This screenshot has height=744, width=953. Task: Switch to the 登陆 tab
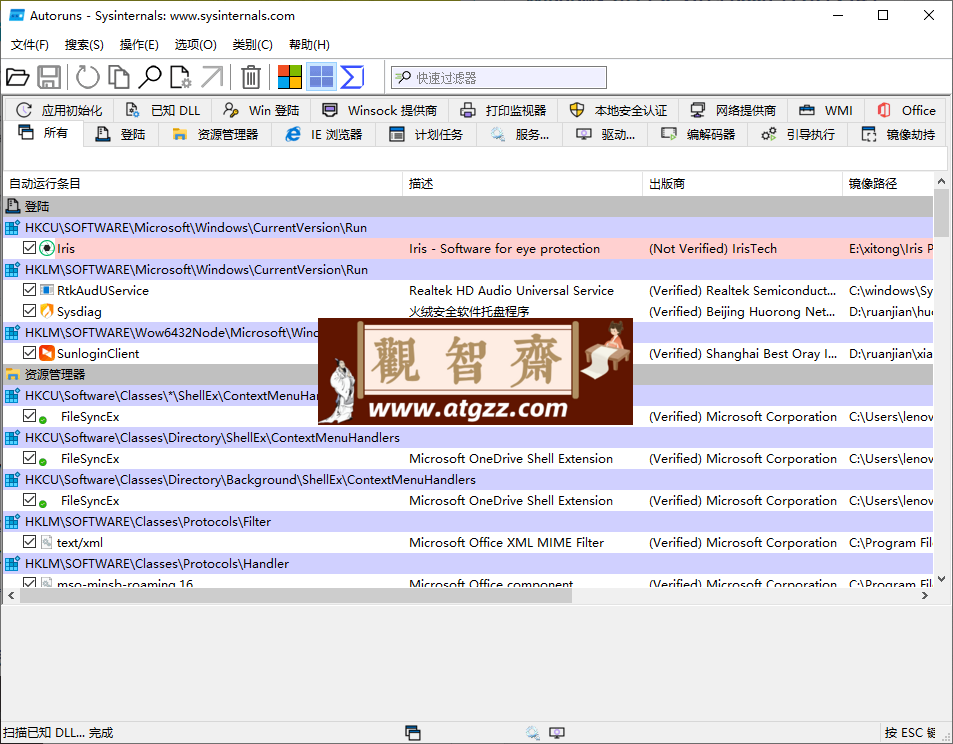point(121,134)
